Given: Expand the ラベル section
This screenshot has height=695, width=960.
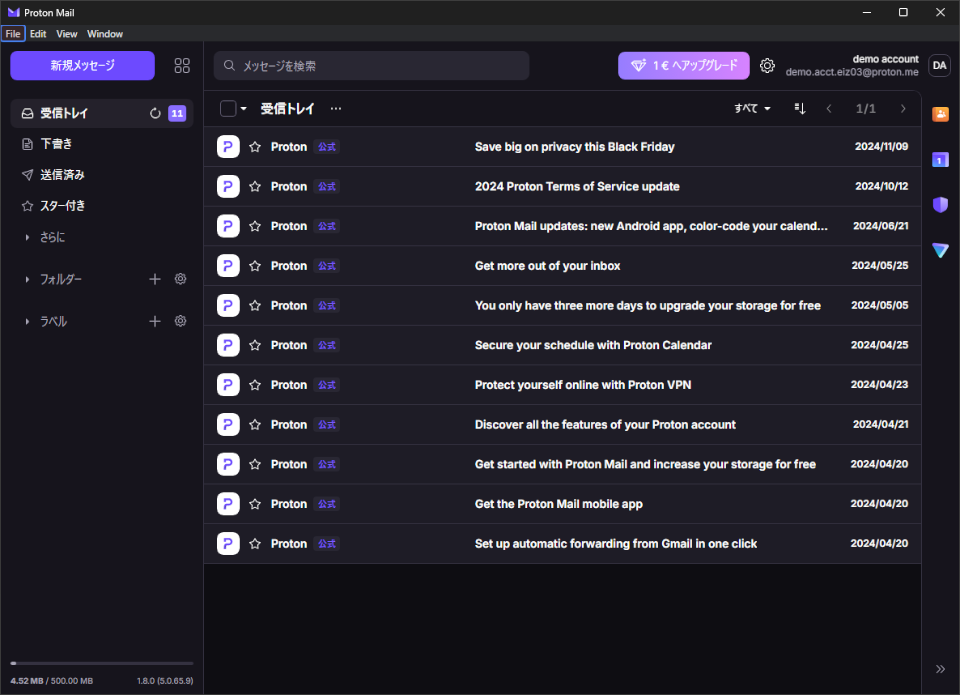Looking at the screenshot, I should click(x=27, y=321).
